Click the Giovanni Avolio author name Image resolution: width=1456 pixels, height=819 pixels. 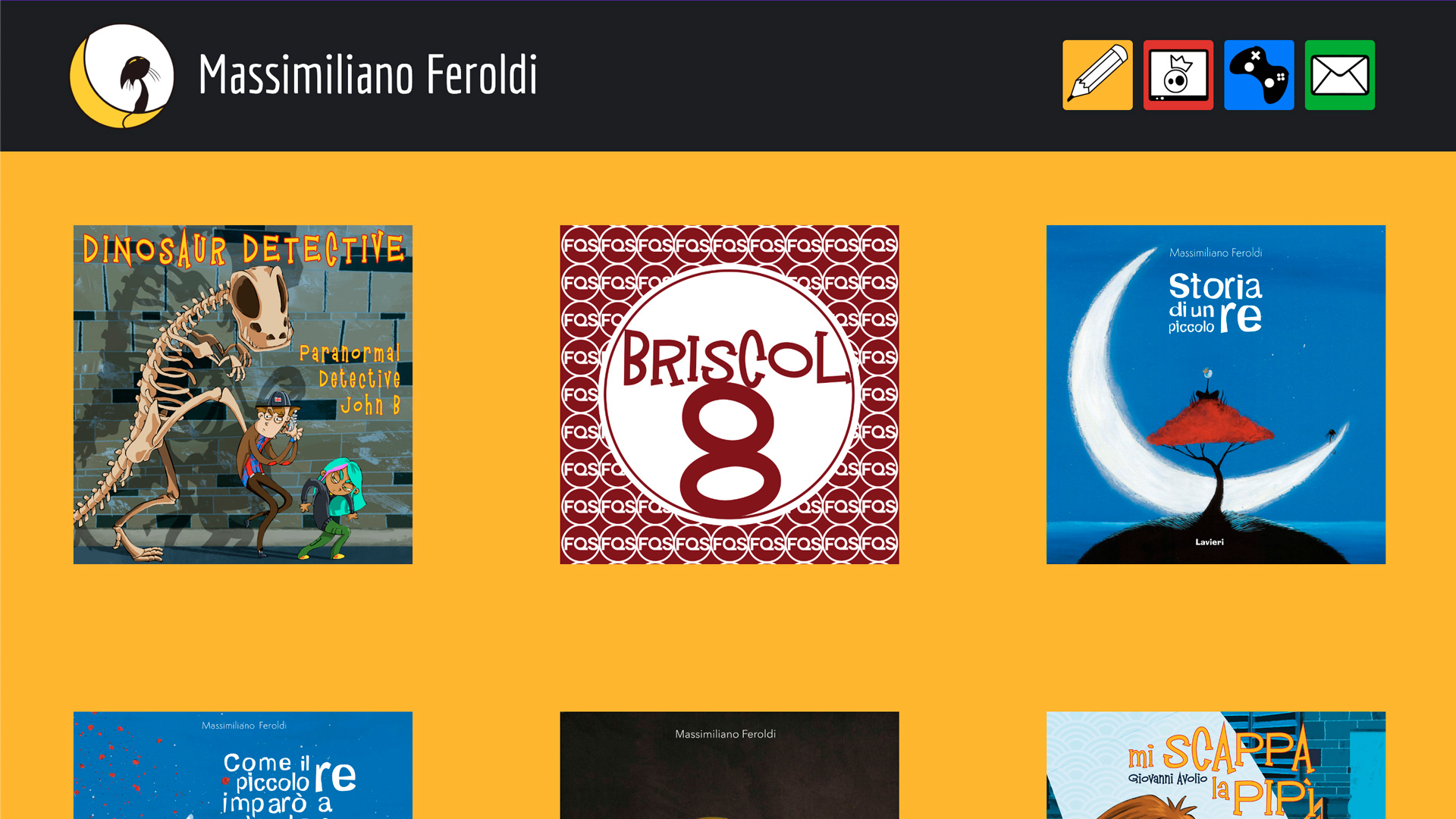[x=1167, y=779]
